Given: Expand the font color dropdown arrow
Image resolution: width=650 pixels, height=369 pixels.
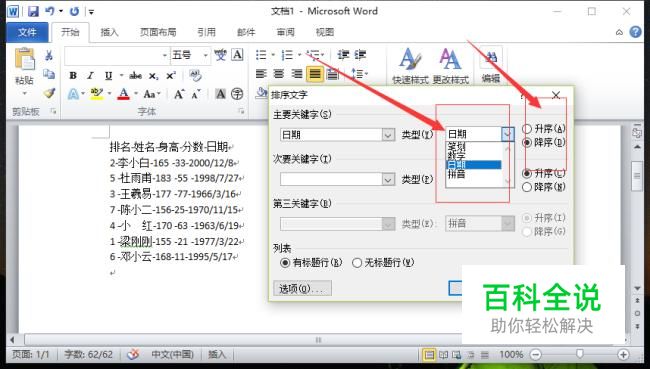Looking at the screenshot, I should tap(136, 94).
